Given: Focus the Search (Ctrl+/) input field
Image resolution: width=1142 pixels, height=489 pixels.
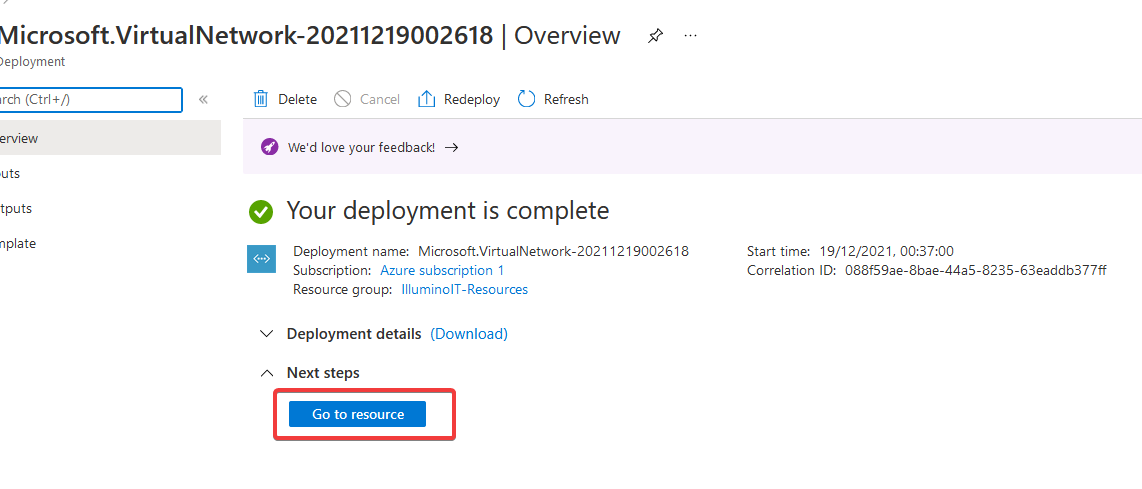Looking at the screenshot, I should [x=90, y=100].
